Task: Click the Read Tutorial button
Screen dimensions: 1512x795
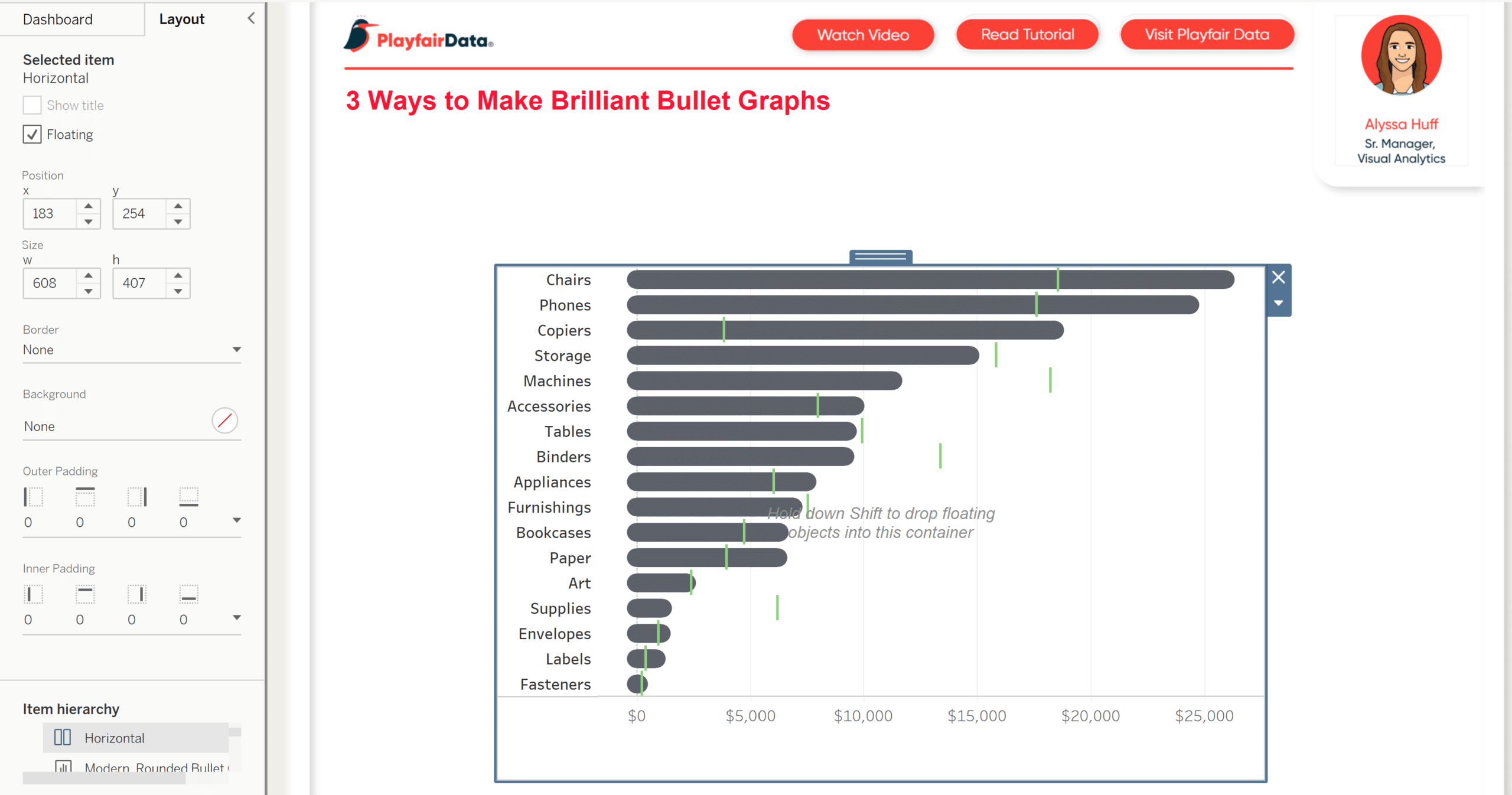Action: tap(1028, 34)
